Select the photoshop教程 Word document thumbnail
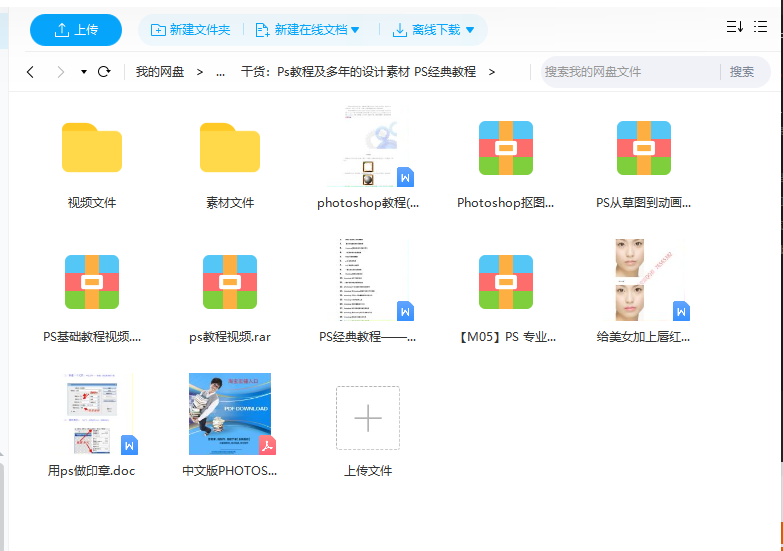Screen dimensions: 783x551 372,146
